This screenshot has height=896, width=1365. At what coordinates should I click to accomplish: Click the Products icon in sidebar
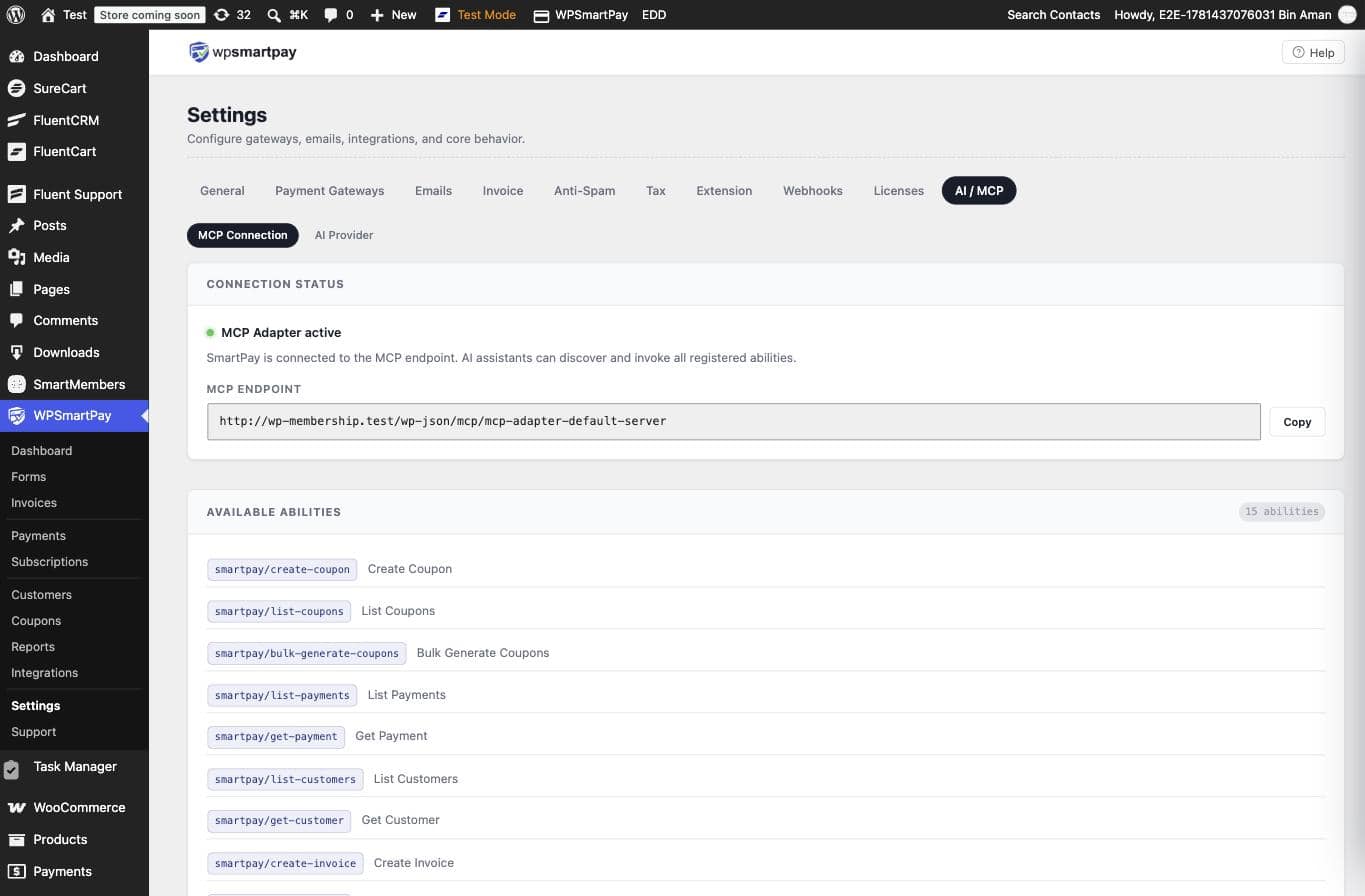click(x=16, y=839)
